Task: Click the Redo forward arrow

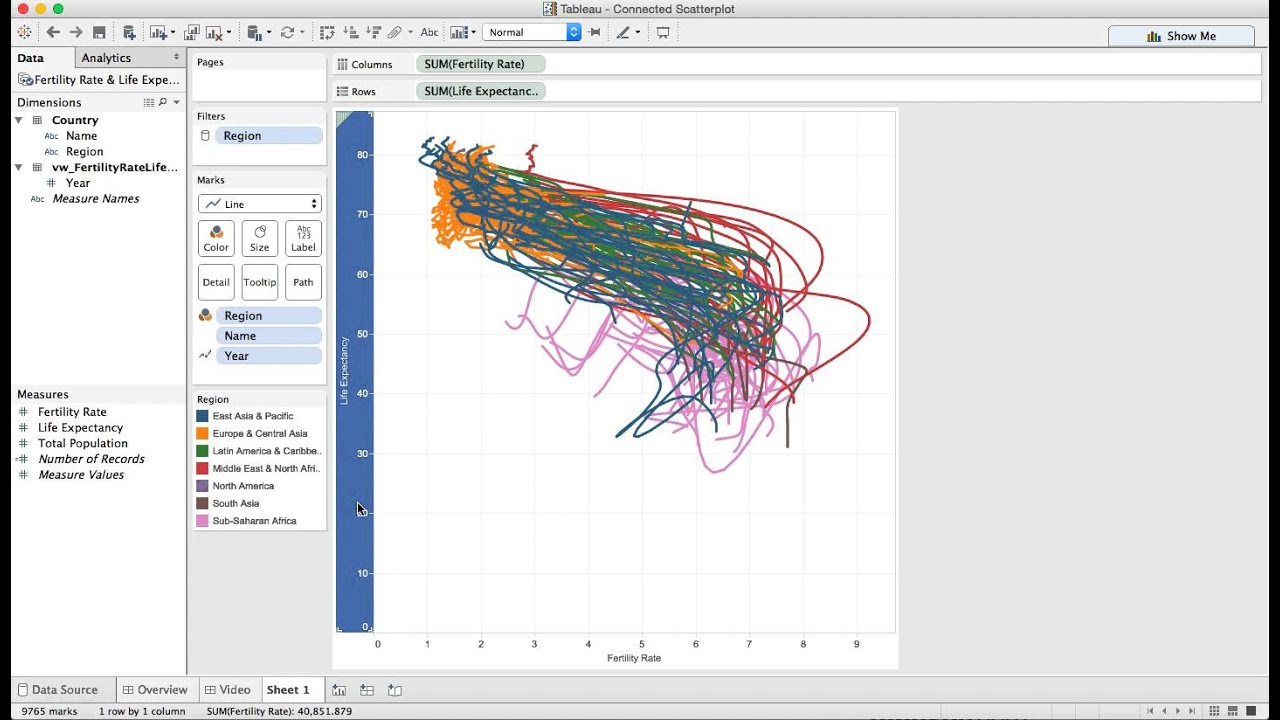Action: coord(75,32)
